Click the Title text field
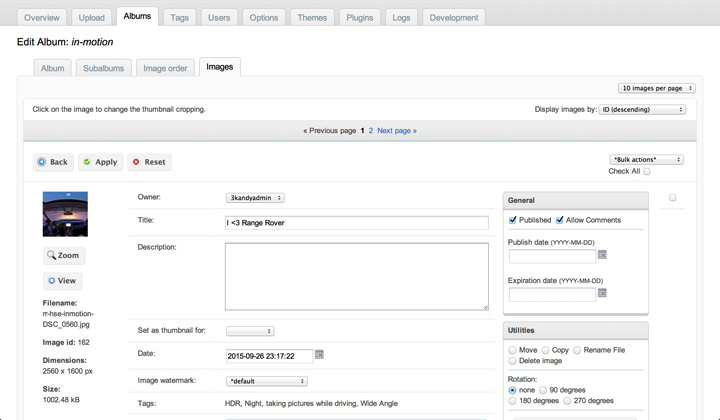The width and height of the screenshot is (720, 420). tap(356, 222)
